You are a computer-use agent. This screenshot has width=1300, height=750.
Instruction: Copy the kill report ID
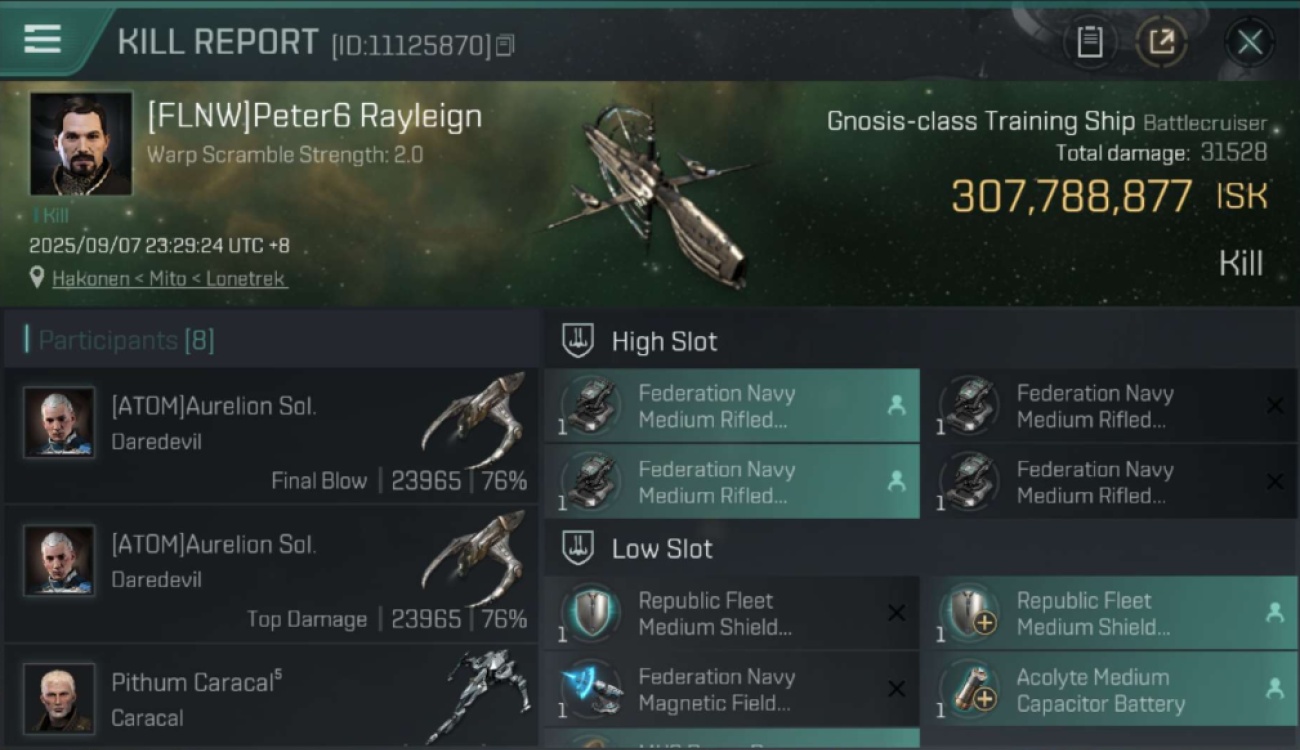tap(505, 45)
